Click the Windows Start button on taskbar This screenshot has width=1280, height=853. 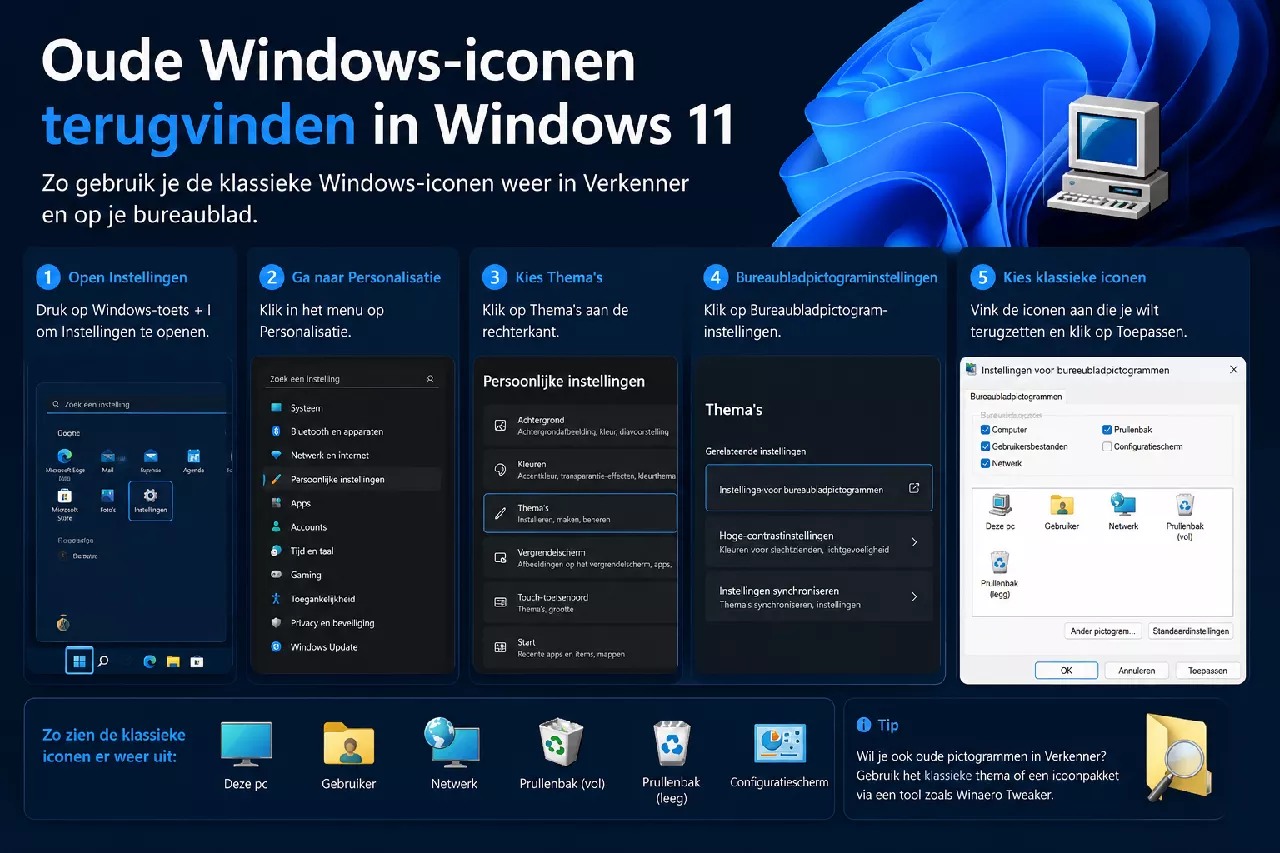tap(79, 660)
